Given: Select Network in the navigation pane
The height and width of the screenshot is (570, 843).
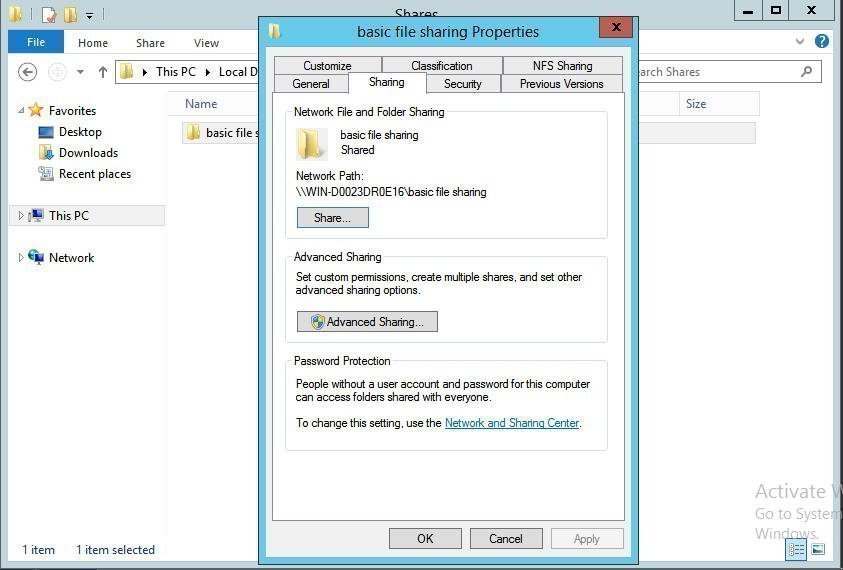Looking at the screenshot, I should (x=72, y=258).
